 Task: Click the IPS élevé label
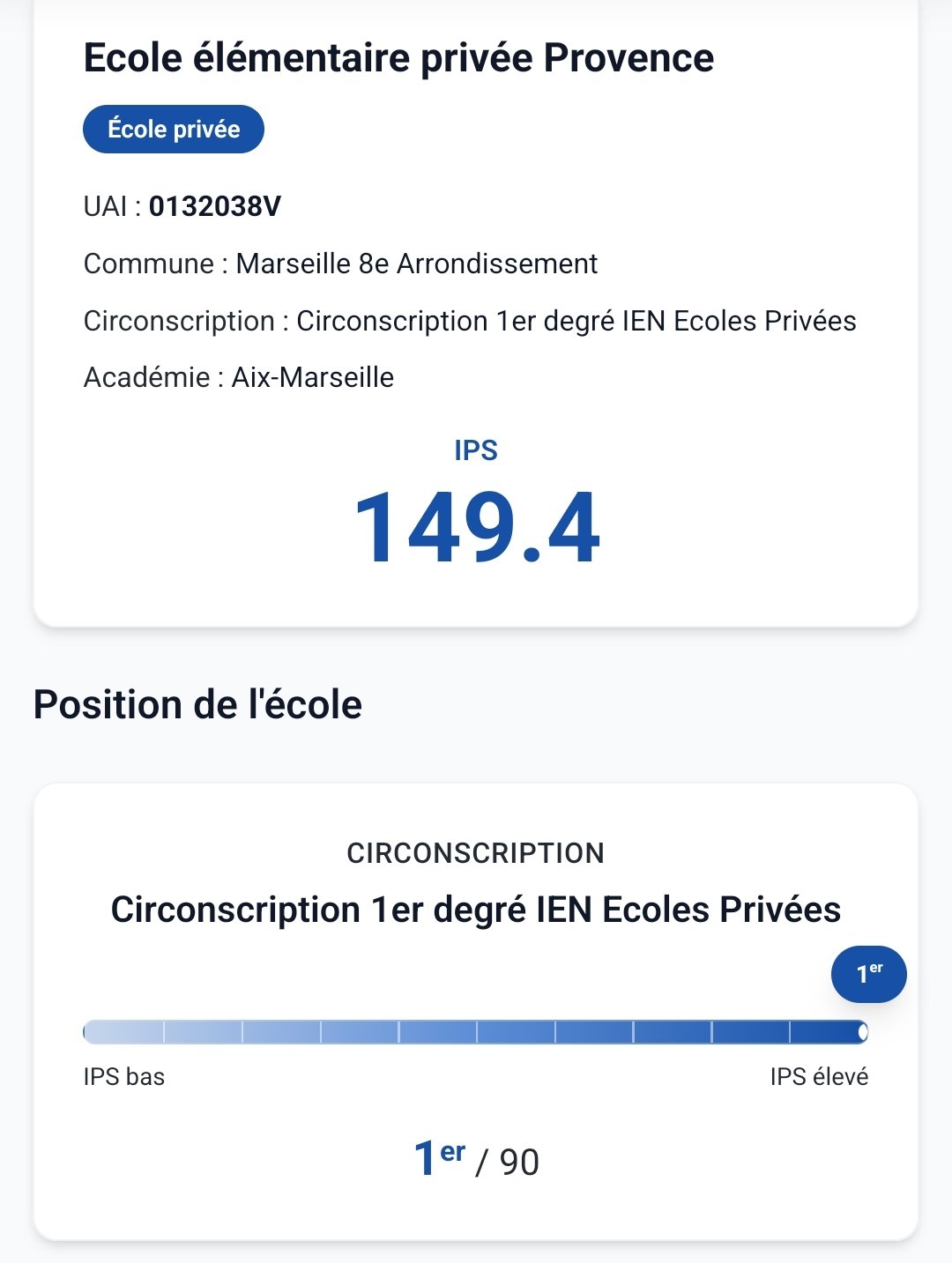coord(819,1077)
